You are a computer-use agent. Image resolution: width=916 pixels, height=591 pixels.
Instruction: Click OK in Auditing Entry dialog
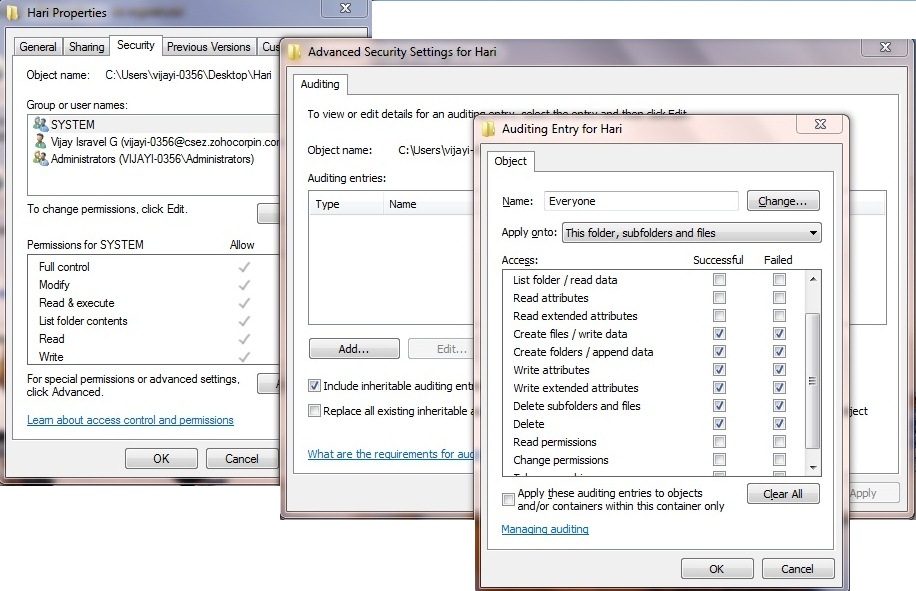[x=717, y=569]
